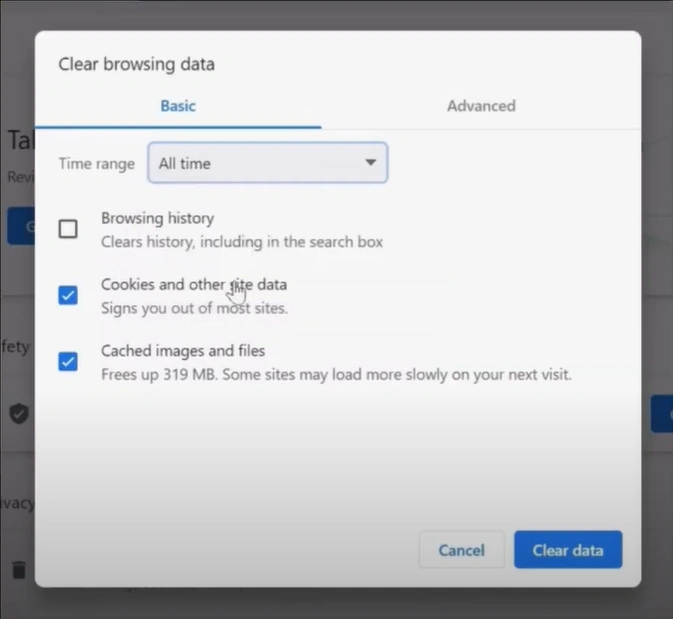Click the shield check icon behind dialog
Screen dimensions: 673x619
pos(19,413)
